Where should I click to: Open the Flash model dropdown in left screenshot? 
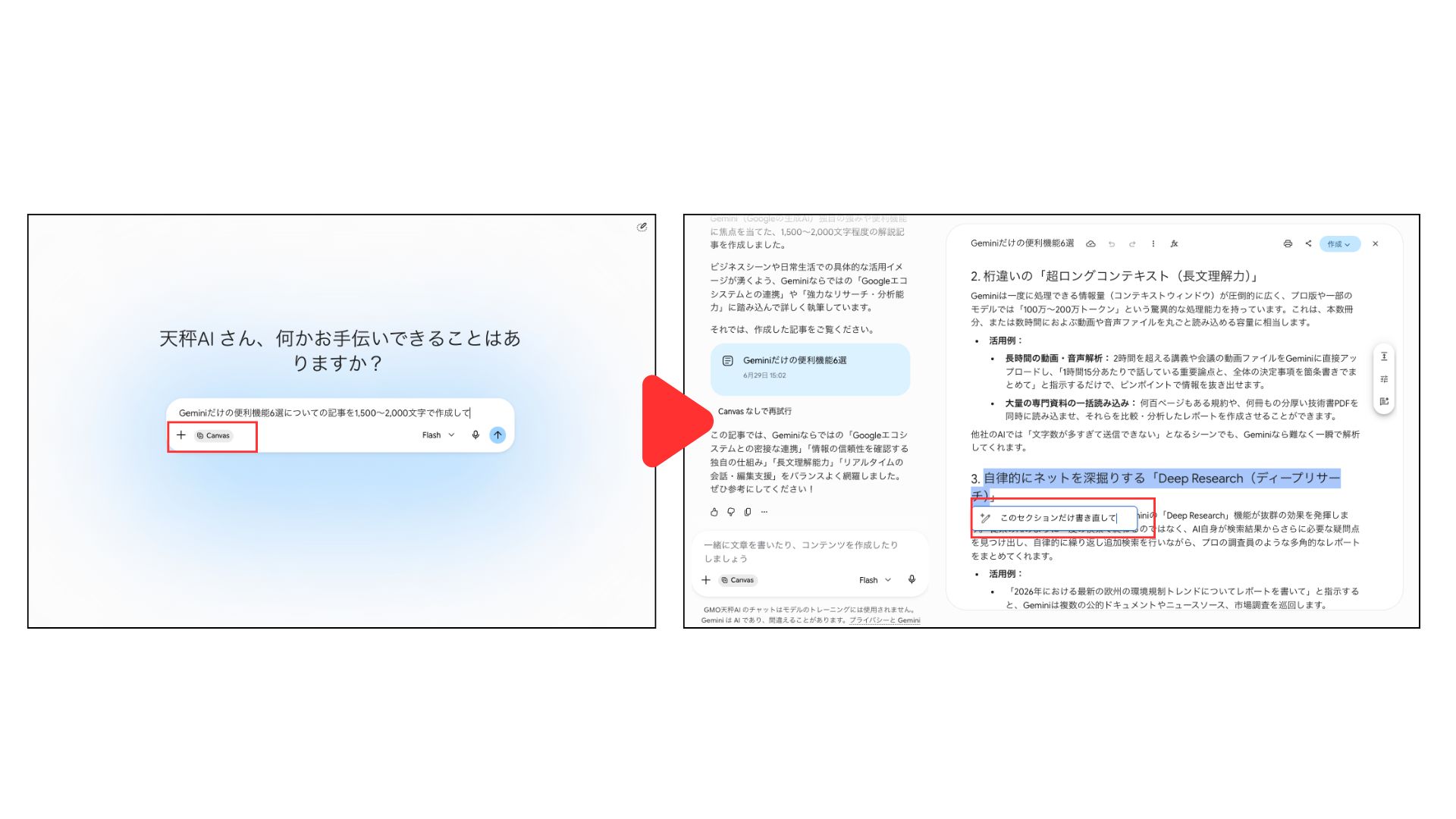[438, 435]
